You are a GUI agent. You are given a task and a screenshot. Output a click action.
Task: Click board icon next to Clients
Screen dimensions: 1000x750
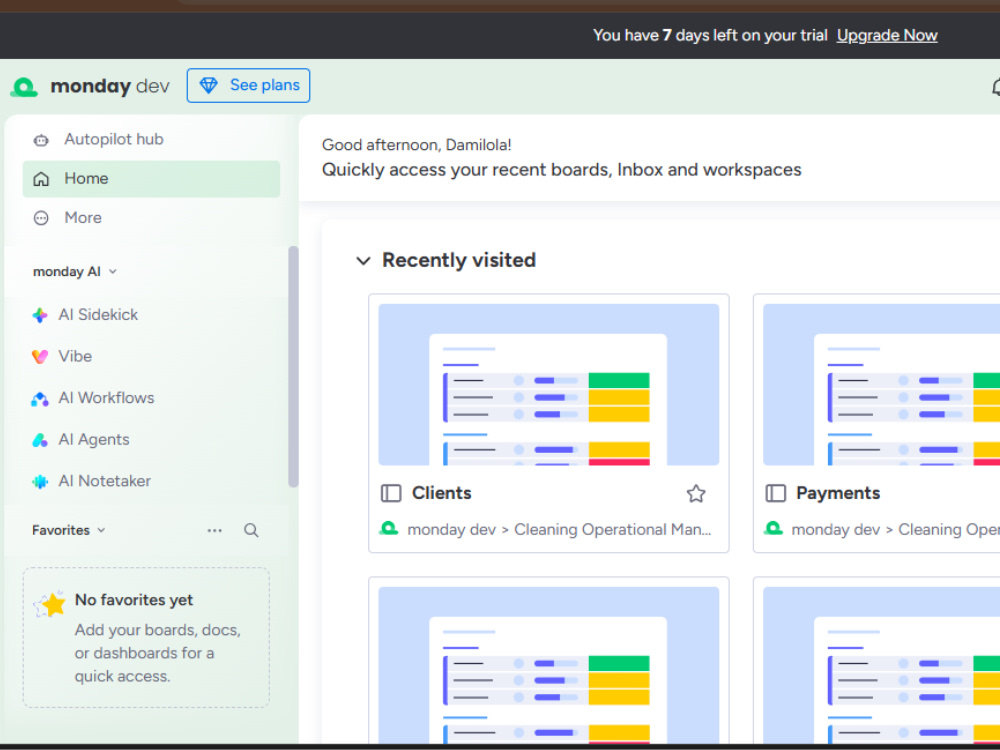(x=391, y=494)
